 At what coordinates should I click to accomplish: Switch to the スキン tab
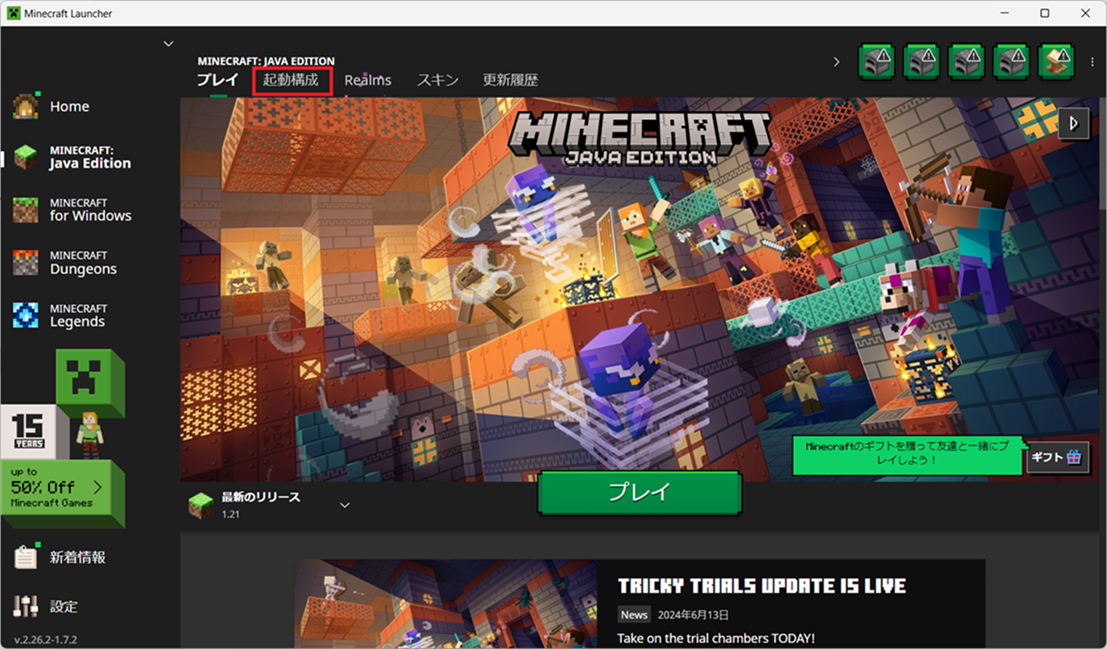point(437,80)
